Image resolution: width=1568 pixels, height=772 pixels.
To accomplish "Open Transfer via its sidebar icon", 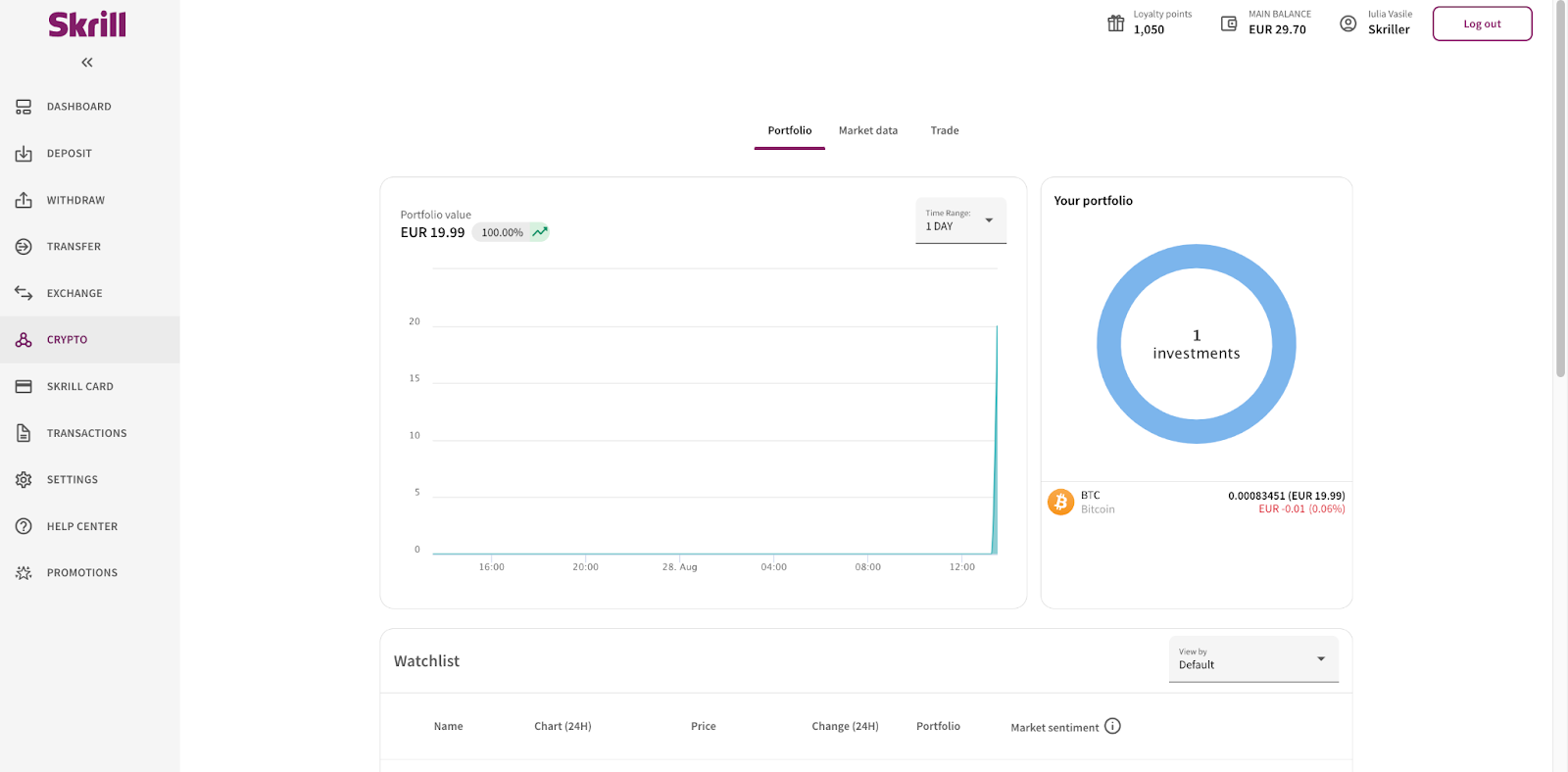I will (24, 247).
